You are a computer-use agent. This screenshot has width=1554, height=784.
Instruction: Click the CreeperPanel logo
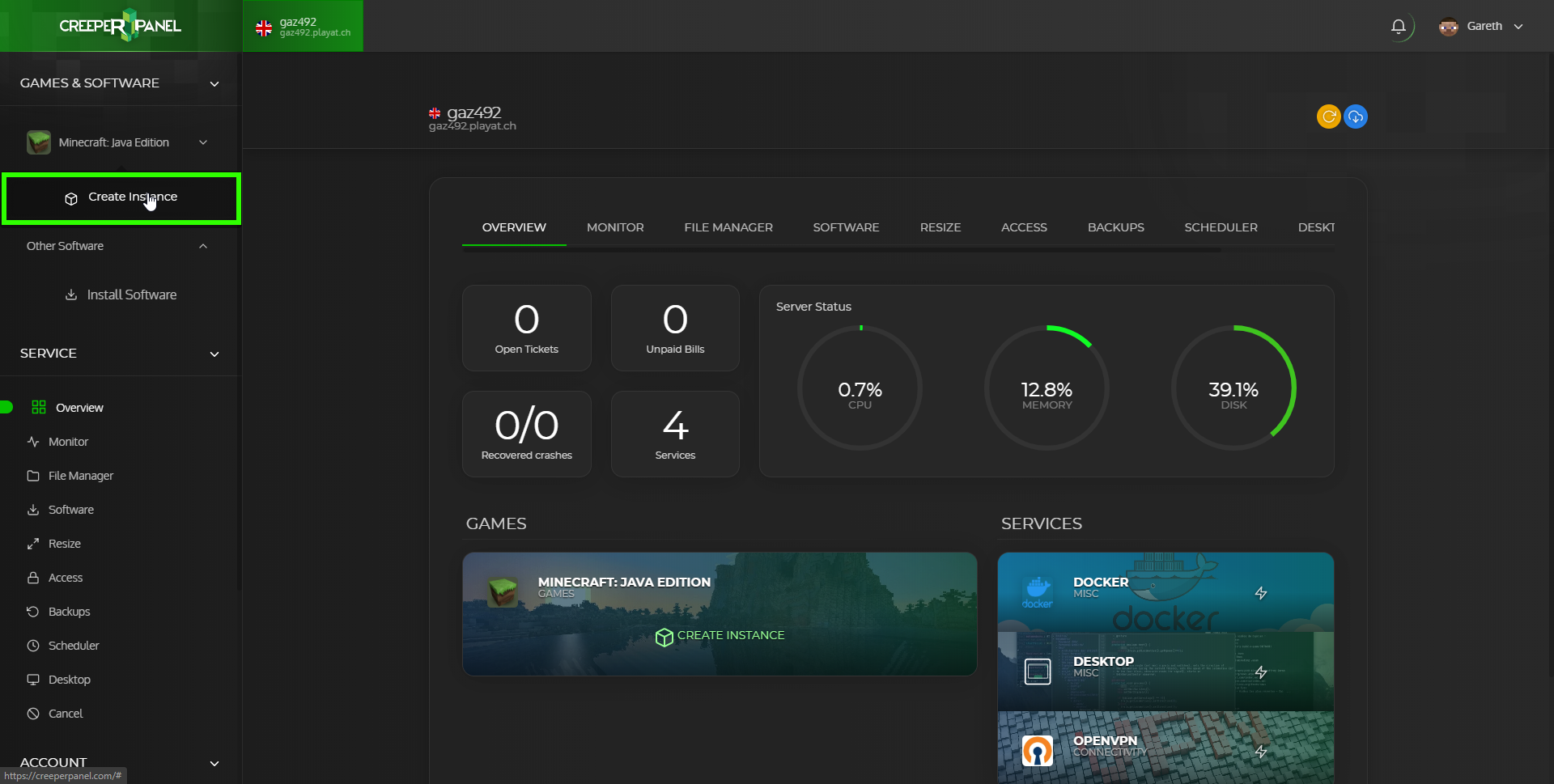pos(120,26)
